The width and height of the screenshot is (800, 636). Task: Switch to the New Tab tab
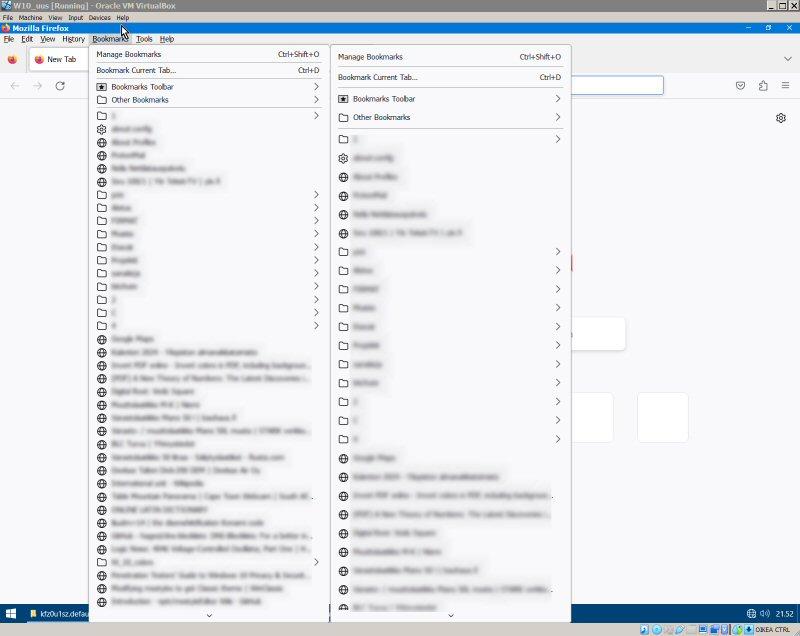(x=58, y=60)
